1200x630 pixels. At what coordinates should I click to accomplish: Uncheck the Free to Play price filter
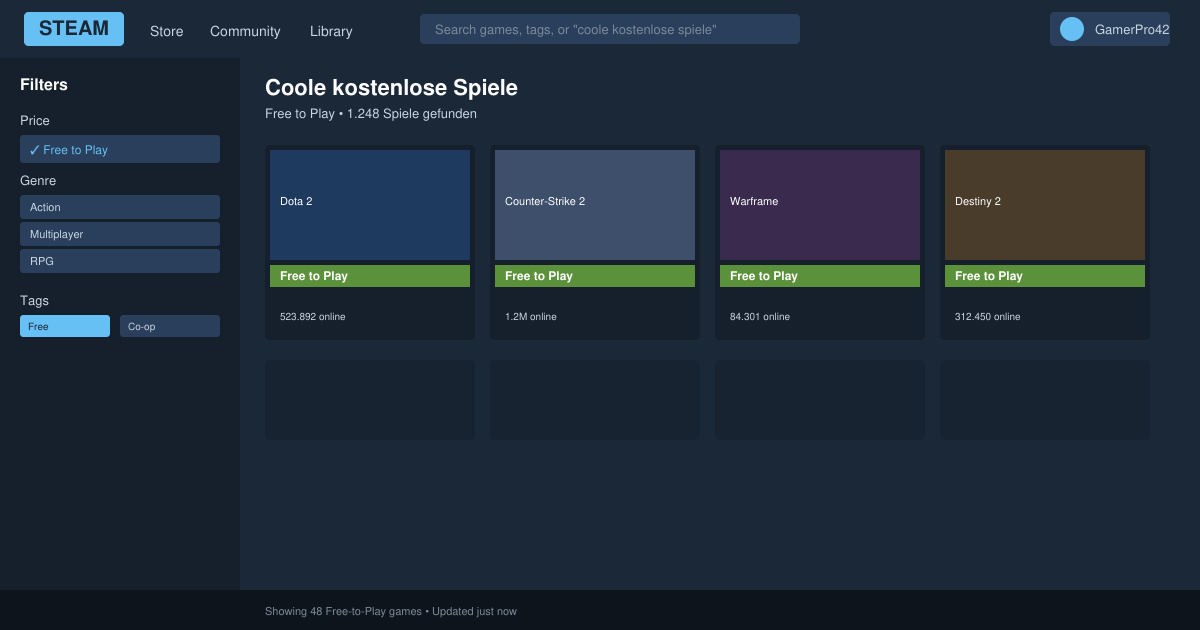coord(120,149)
